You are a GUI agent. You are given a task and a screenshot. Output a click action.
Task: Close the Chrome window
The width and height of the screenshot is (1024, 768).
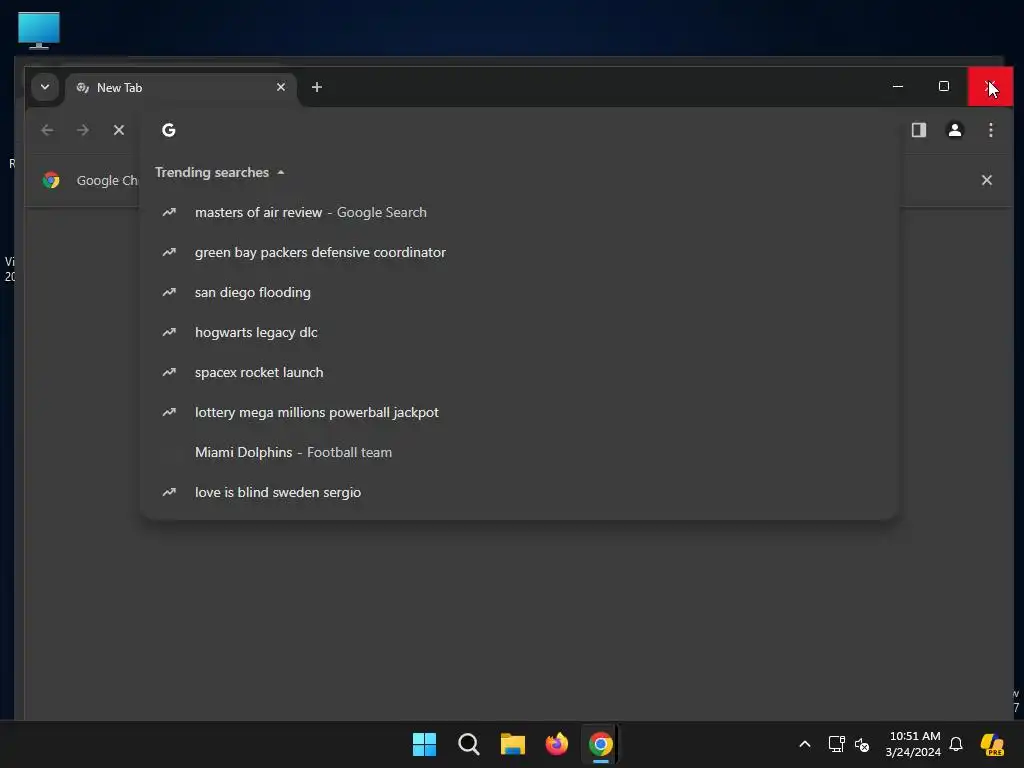(x=990, y=86)
